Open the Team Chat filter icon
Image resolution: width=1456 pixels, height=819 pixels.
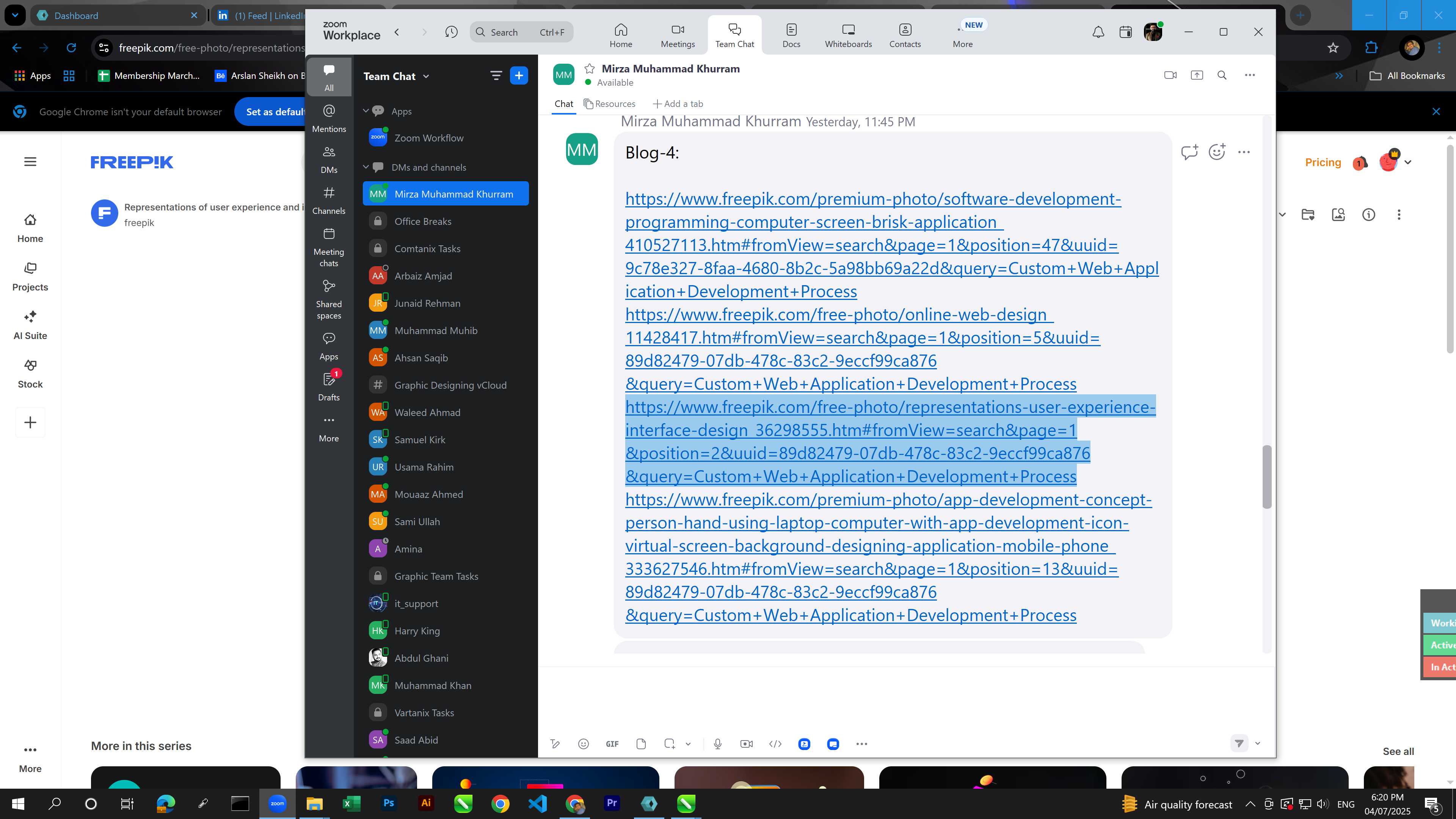pyautogui.click(x=496, y=75)
